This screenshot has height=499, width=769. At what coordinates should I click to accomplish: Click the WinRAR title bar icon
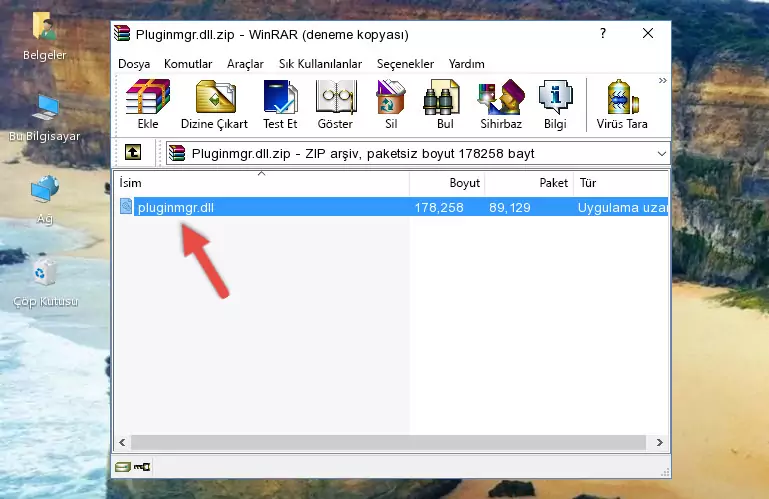coord(122,34)
